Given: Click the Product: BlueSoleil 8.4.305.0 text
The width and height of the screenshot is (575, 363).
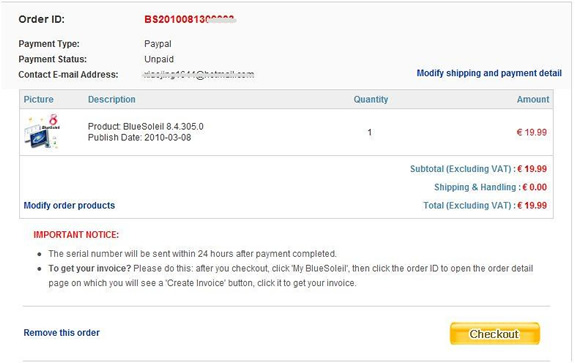Looking at the screenshot, I should (146, 126).
